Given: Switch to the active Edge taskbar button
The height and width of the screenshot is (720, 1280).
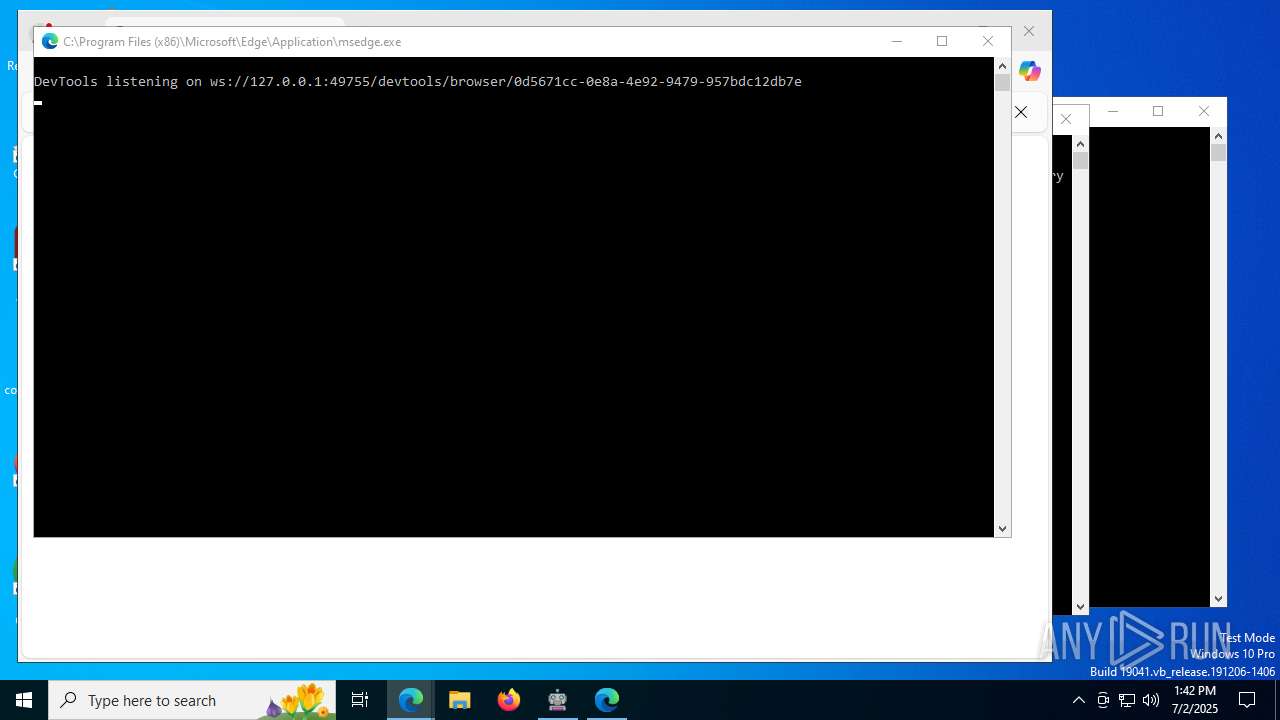Looking at the screenshot, I should click(x=411, y=700).
